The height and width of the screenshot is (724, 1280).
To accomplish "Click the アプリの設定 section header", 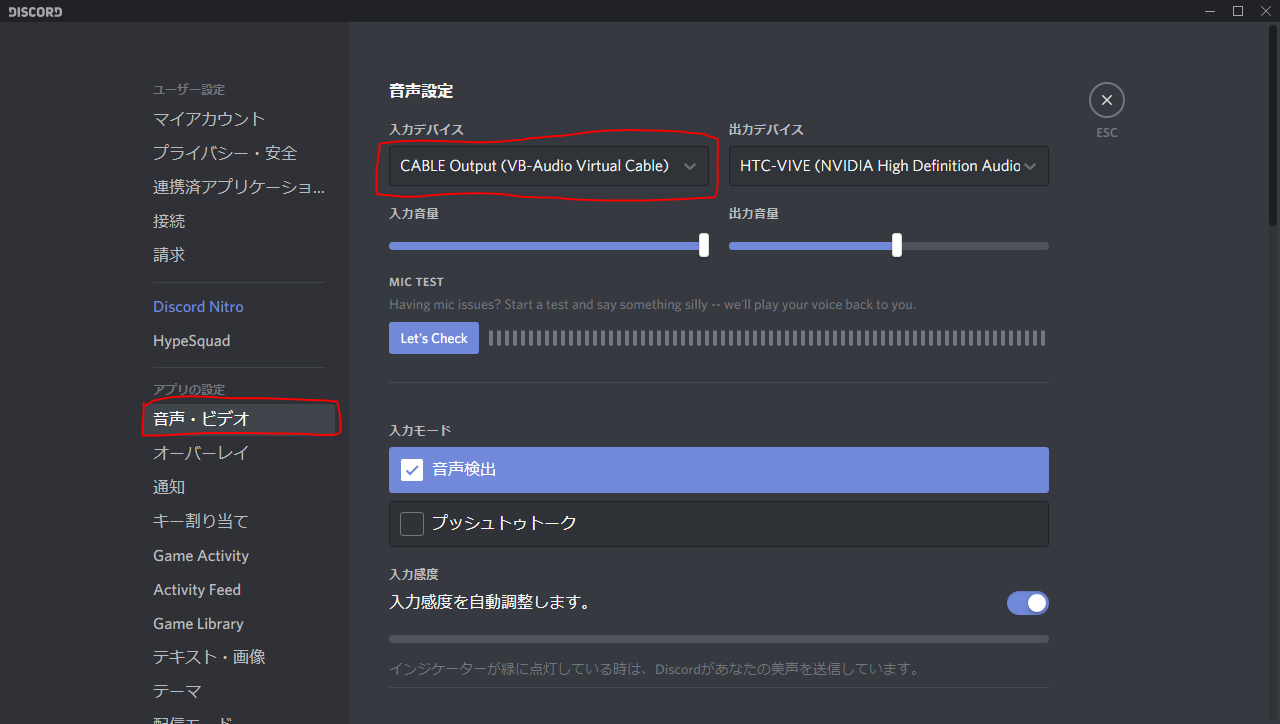I will point(189,390).
